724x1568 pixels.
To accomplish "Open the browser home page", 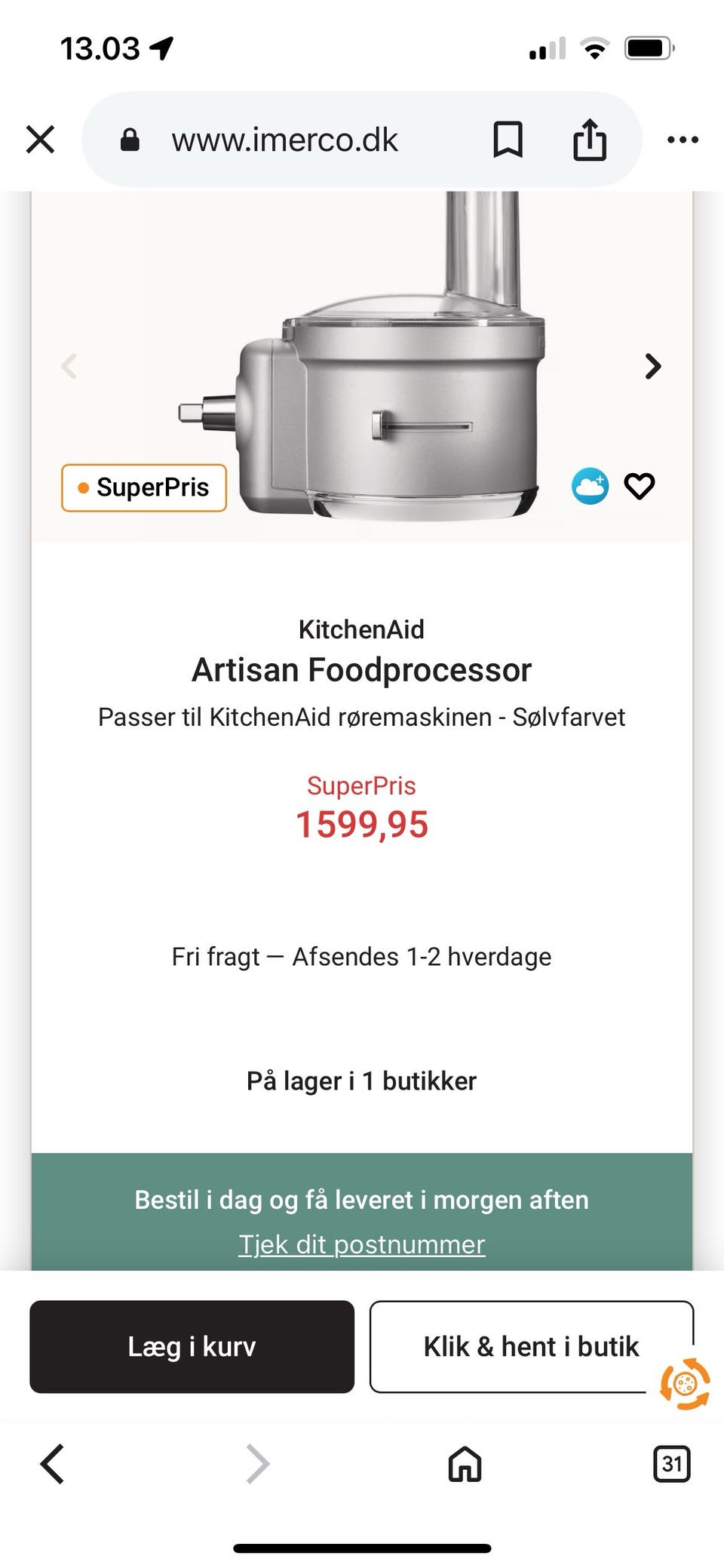I will 465,1464.
